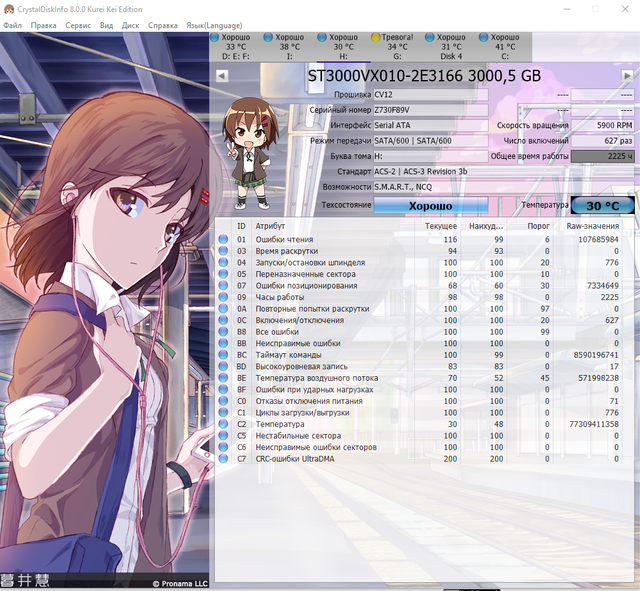Click status orb for Отказы отключения питания
The image size is (640, 591).
click(x=223, y=401)
